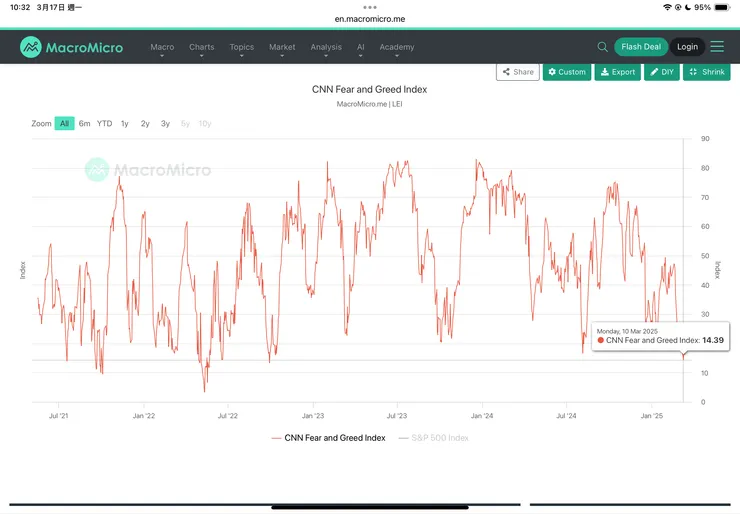Expand the Academy menu
The height and width of the screenshot is (514, 740).
(x=397, y=49)
